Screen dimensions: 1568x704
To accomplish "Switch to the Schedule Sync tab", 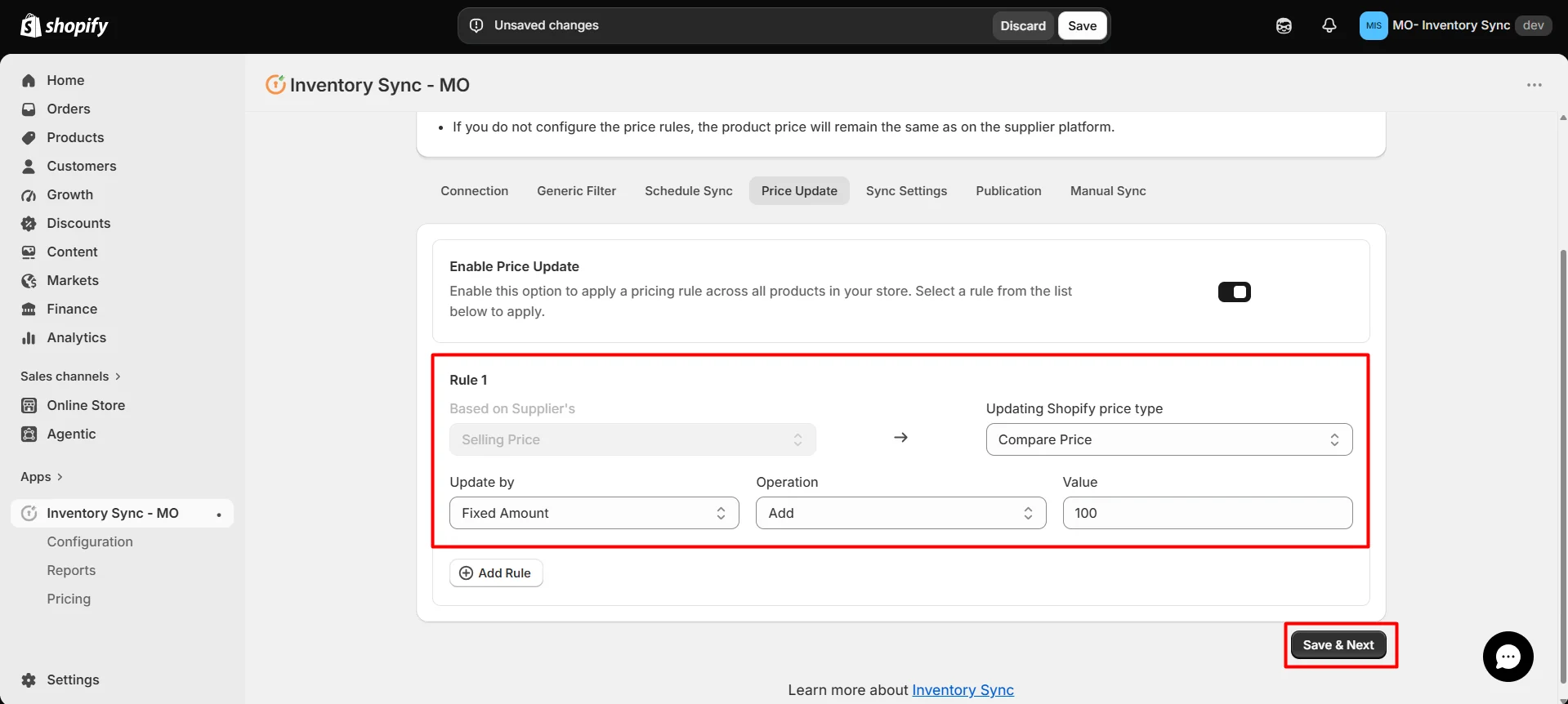I will pyautogui.click(x=688, y=190).
